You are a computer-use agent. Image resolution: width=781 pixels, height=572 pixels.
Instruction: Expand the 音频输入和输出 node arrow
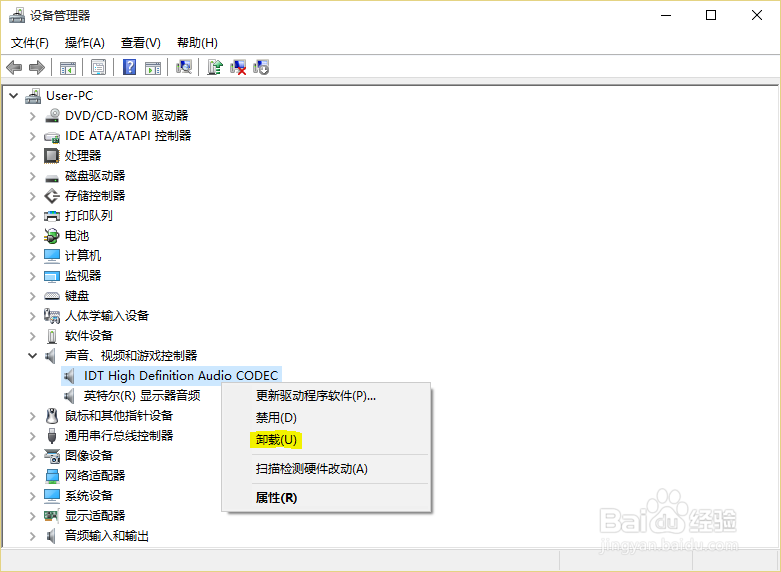[32, 536]
